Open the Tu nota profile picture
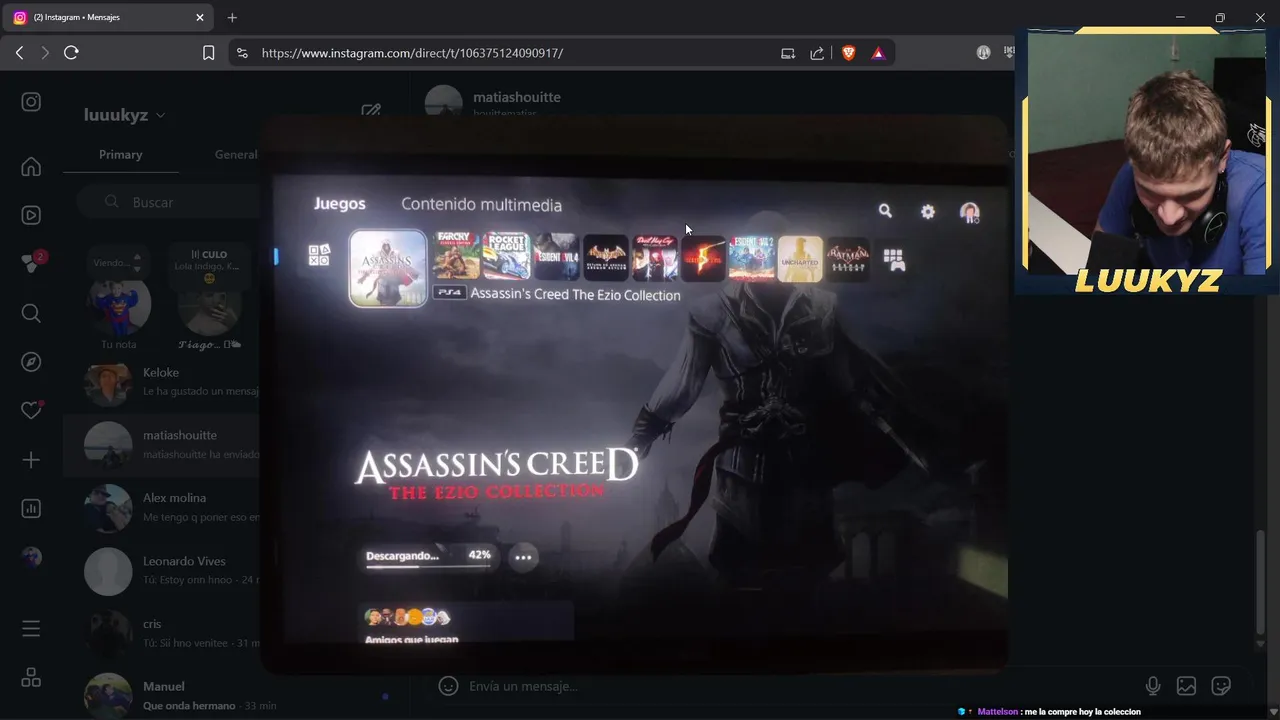 tap(118, 305)
